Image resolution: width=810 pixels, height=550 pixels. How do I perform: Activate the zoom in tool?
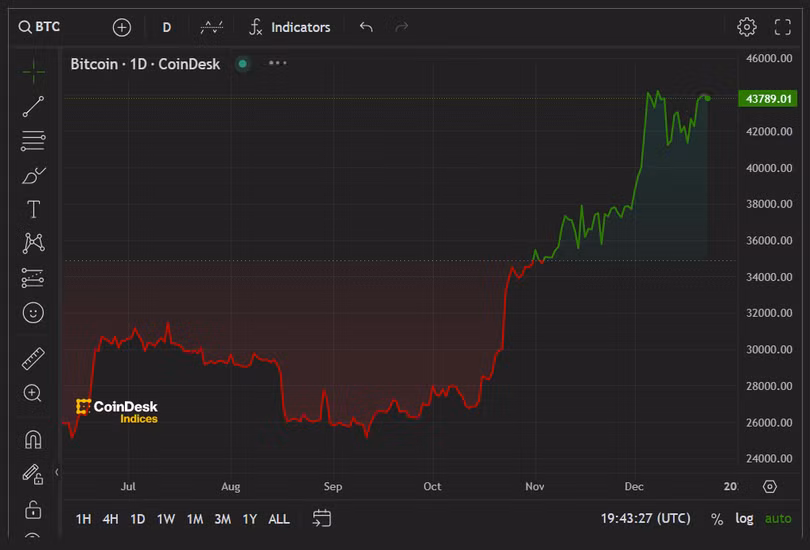click(x=33, y=393)
